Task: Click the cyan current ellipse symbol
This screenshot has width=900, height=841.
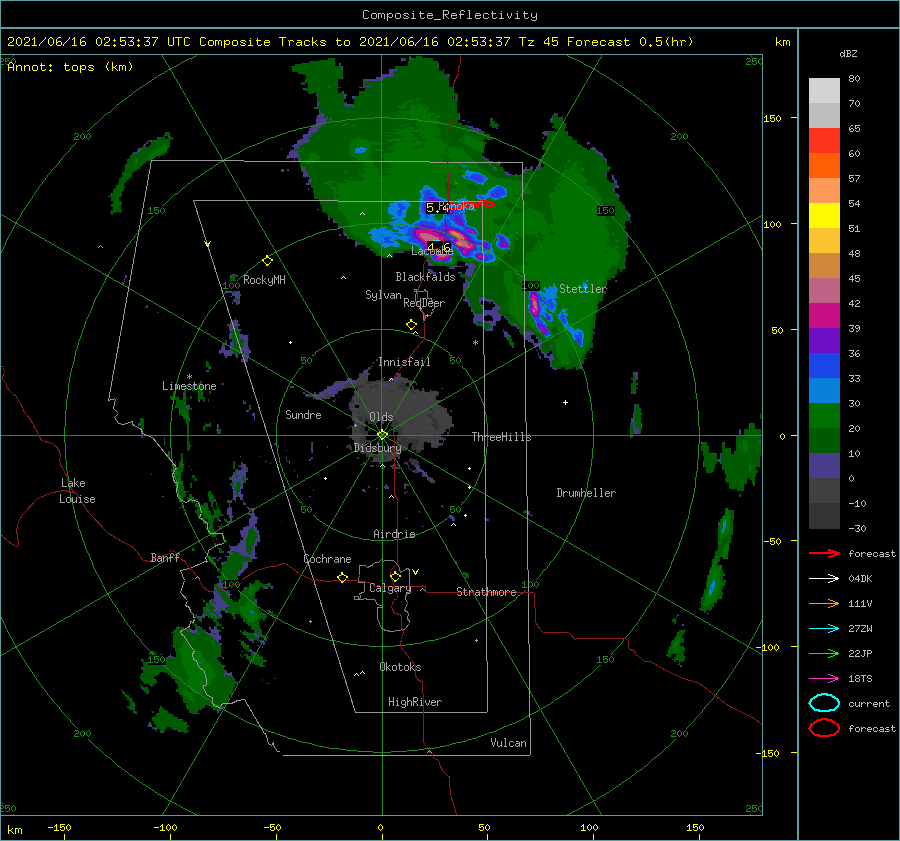Action: (824, 703)
